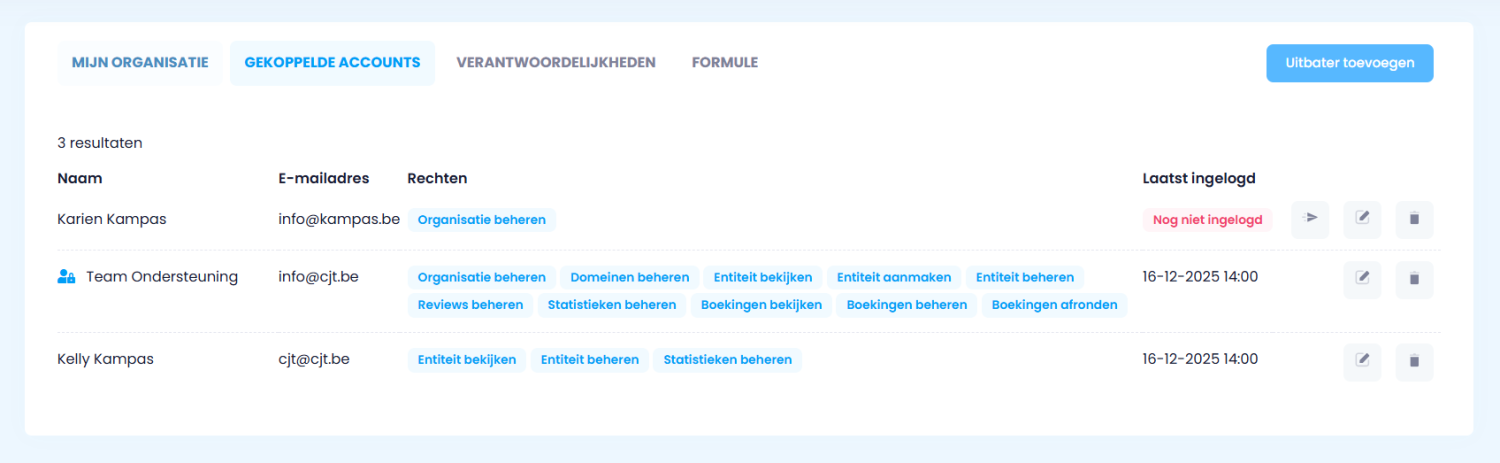
Task: Edit Team Ondersteuning account
Action: point(1362,279)
